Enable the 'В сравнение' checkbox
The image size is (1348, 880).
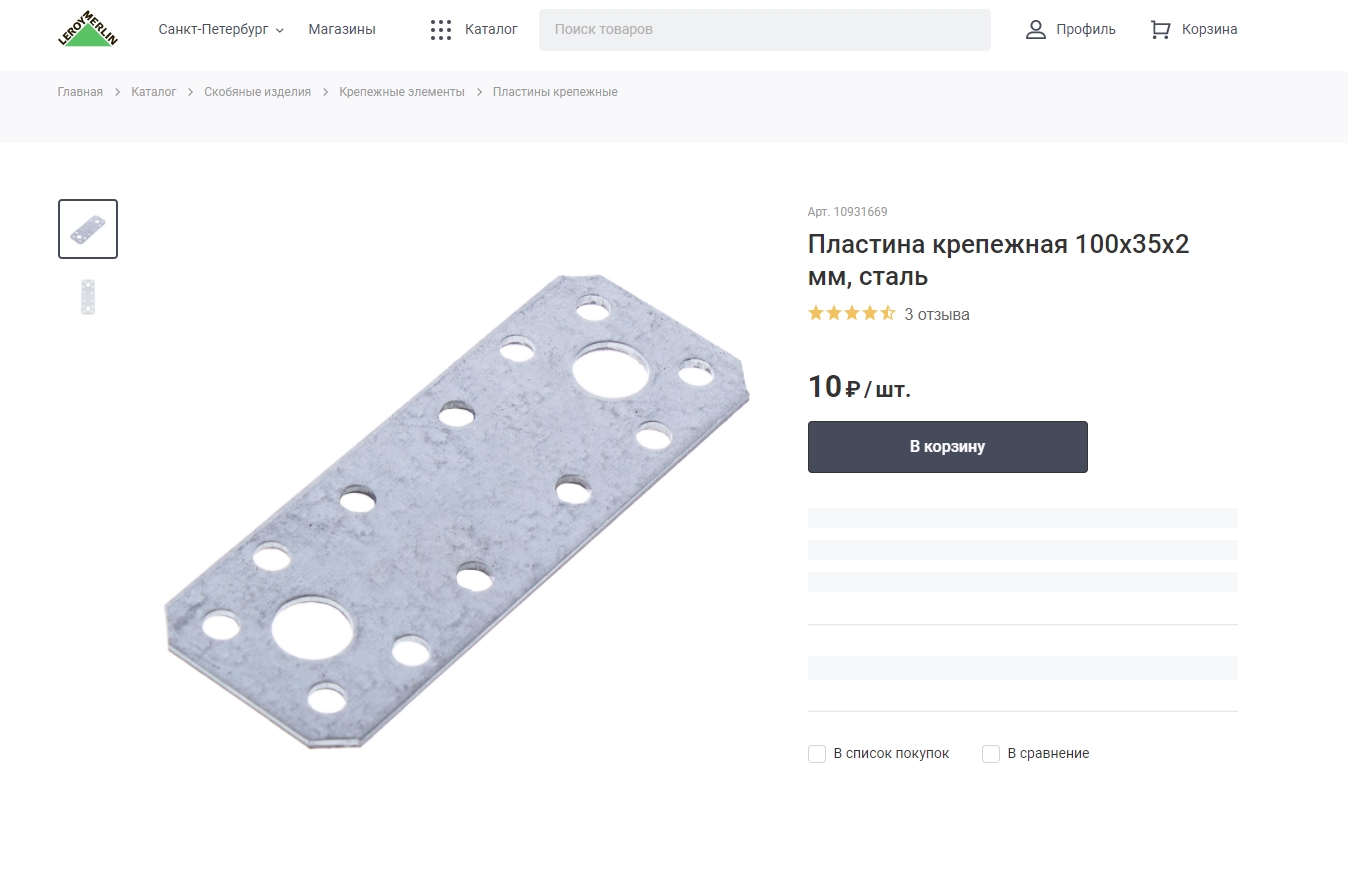click(991, 754)
